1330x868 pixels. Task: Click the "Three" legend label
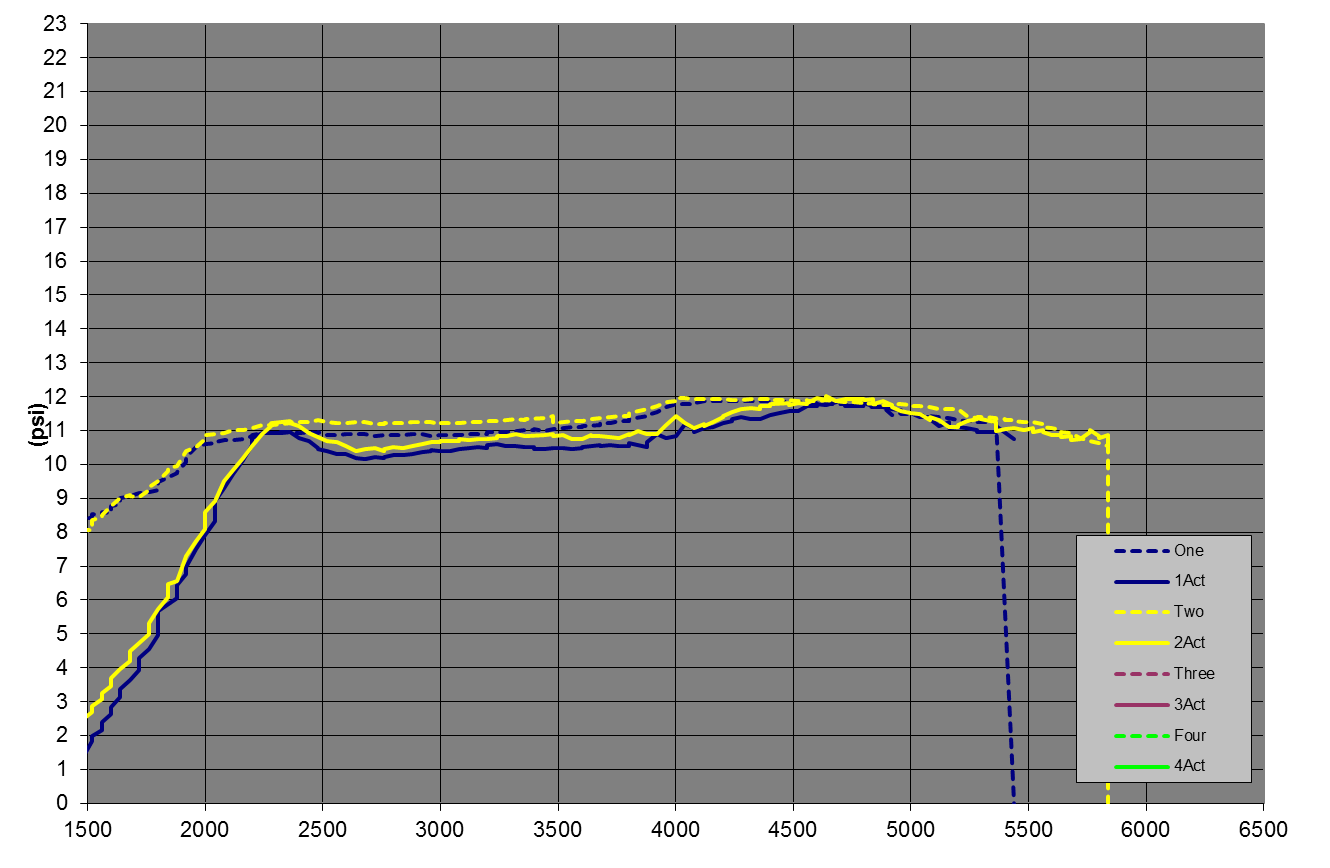(1193, 674)
